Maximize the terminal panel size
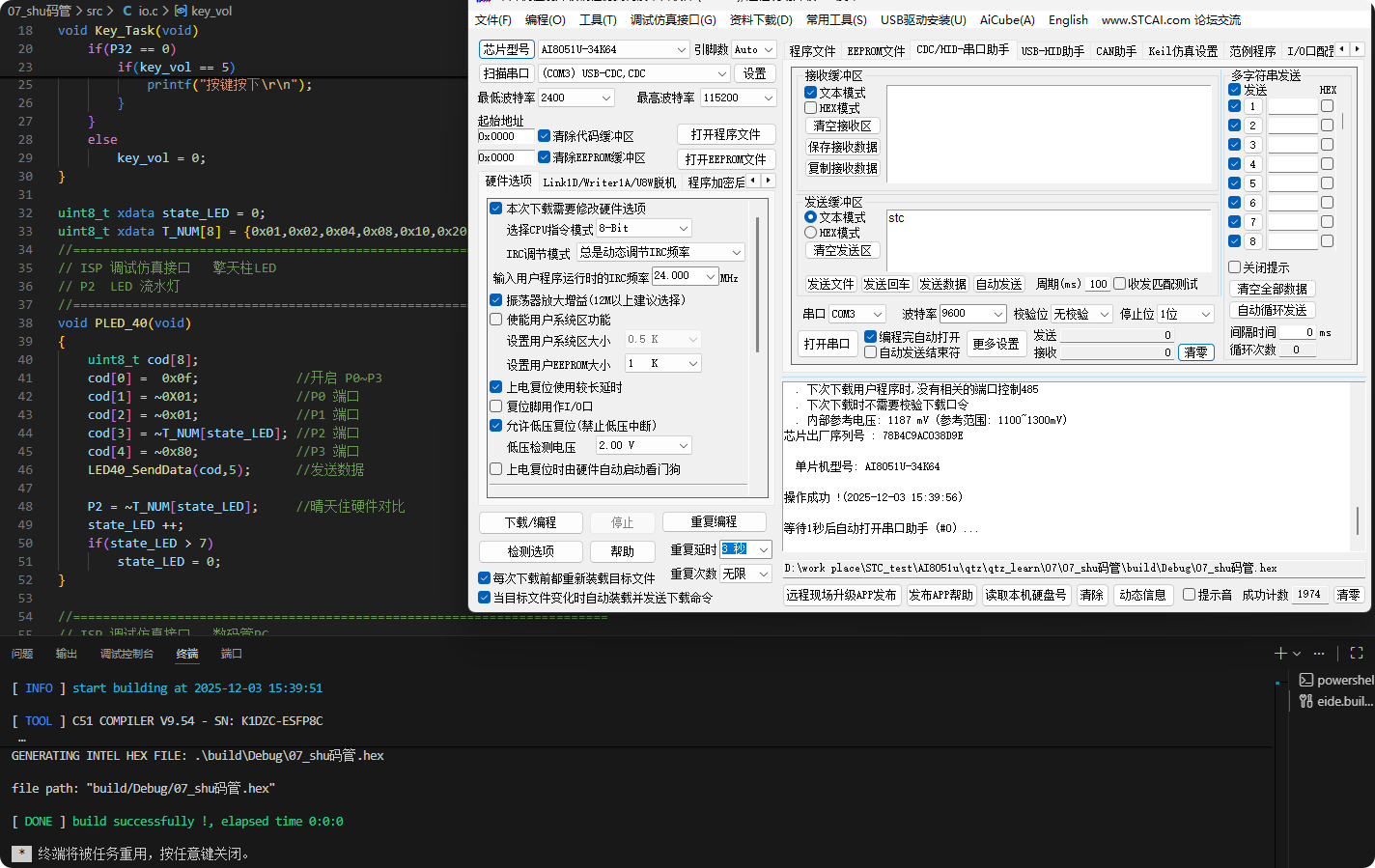Viewport: 1375px width, 868px height. (1356, 654)
